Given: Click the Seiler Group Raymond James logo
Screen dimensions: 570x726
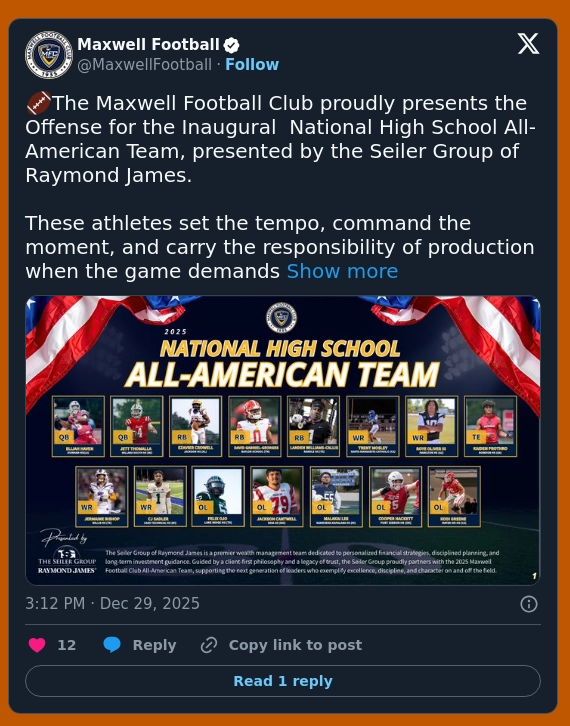Looking at the screenshot, I should pos(67,561).
